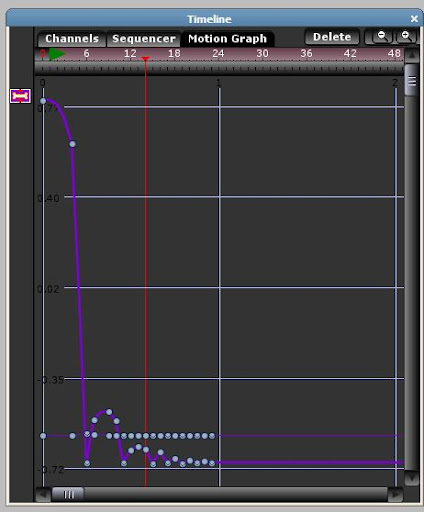
Task: Click the green play arrow on ruler
Action: [57, 54]
